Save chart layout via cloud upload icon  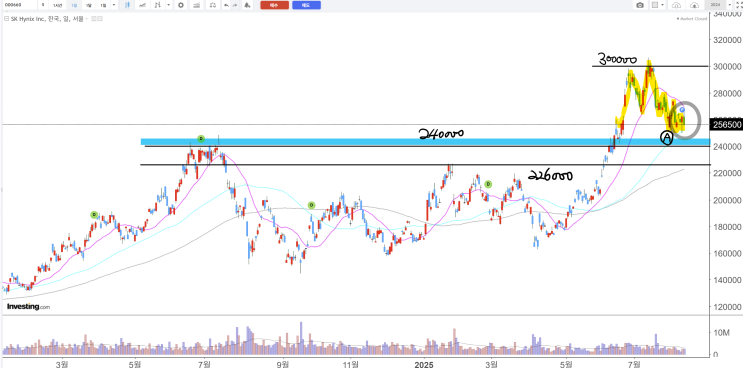694,5
